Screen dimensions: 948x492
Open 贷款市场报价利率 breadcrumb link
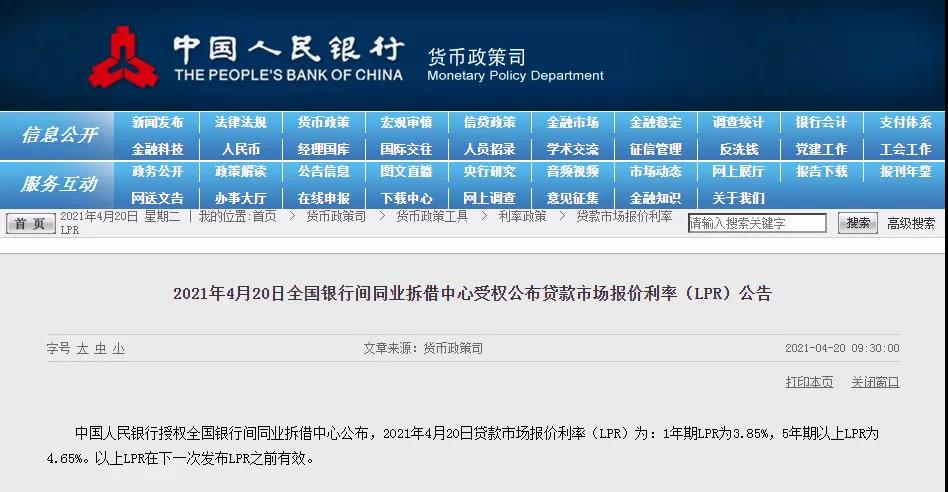click(624, 216)
